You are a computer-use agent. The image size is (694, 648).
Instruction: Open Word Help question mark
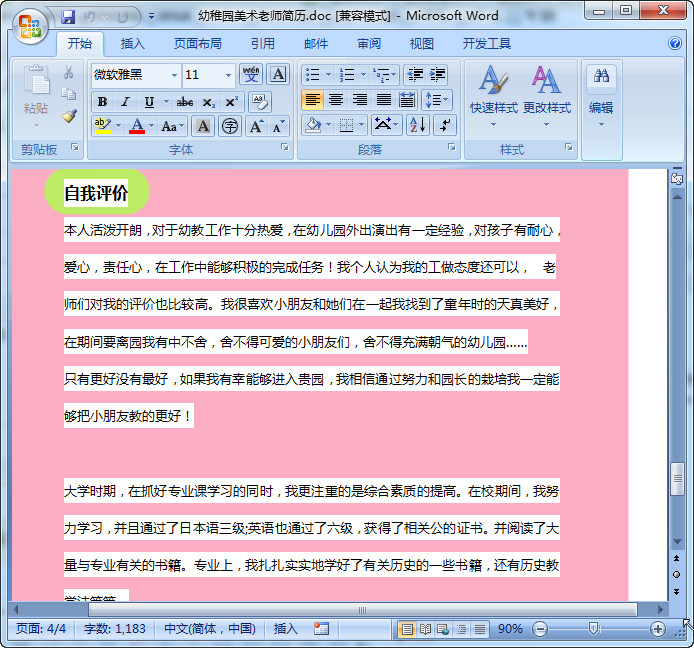coord(675,43)
